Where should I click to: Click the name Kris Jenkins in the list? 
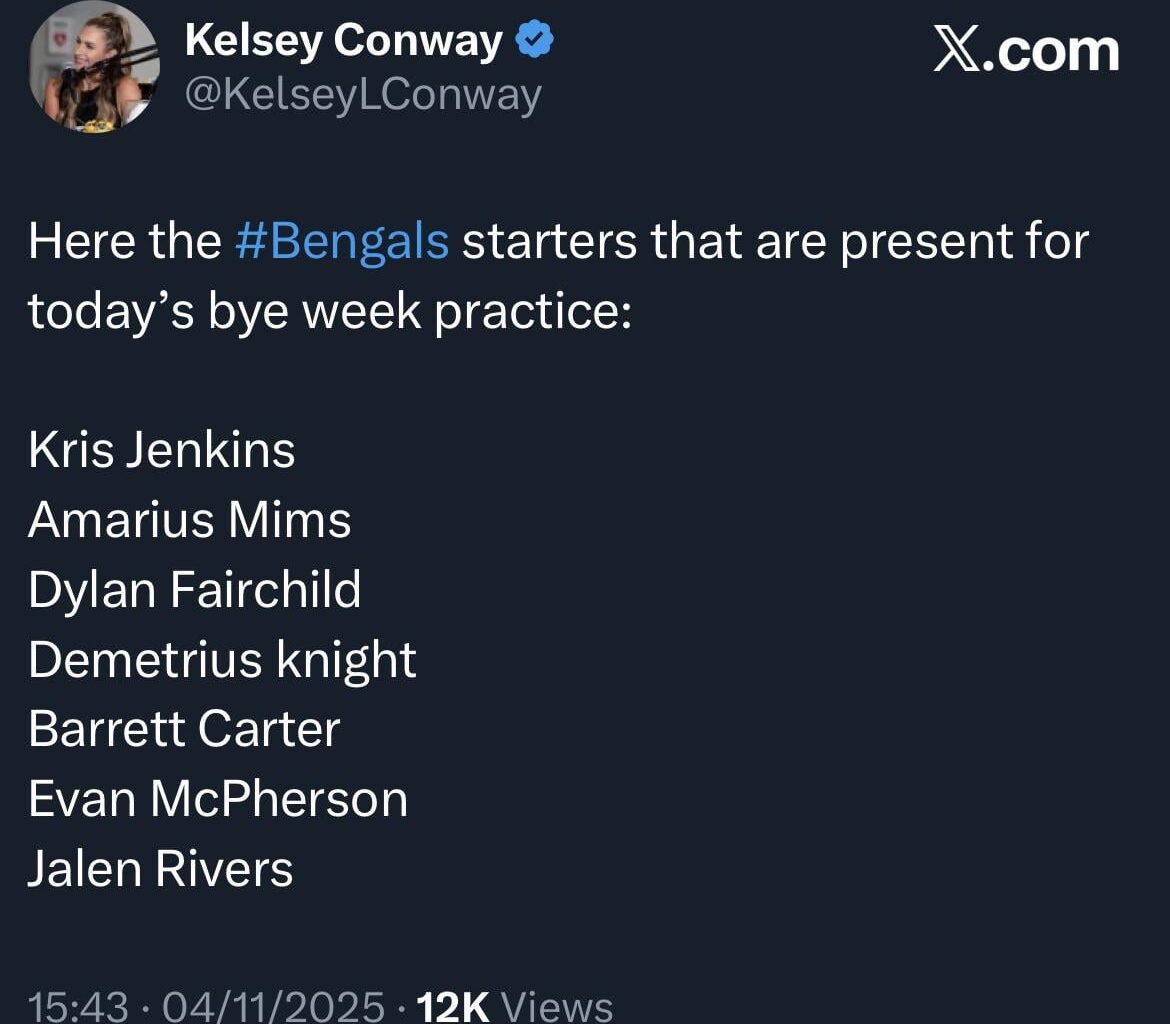coord(162,449)
